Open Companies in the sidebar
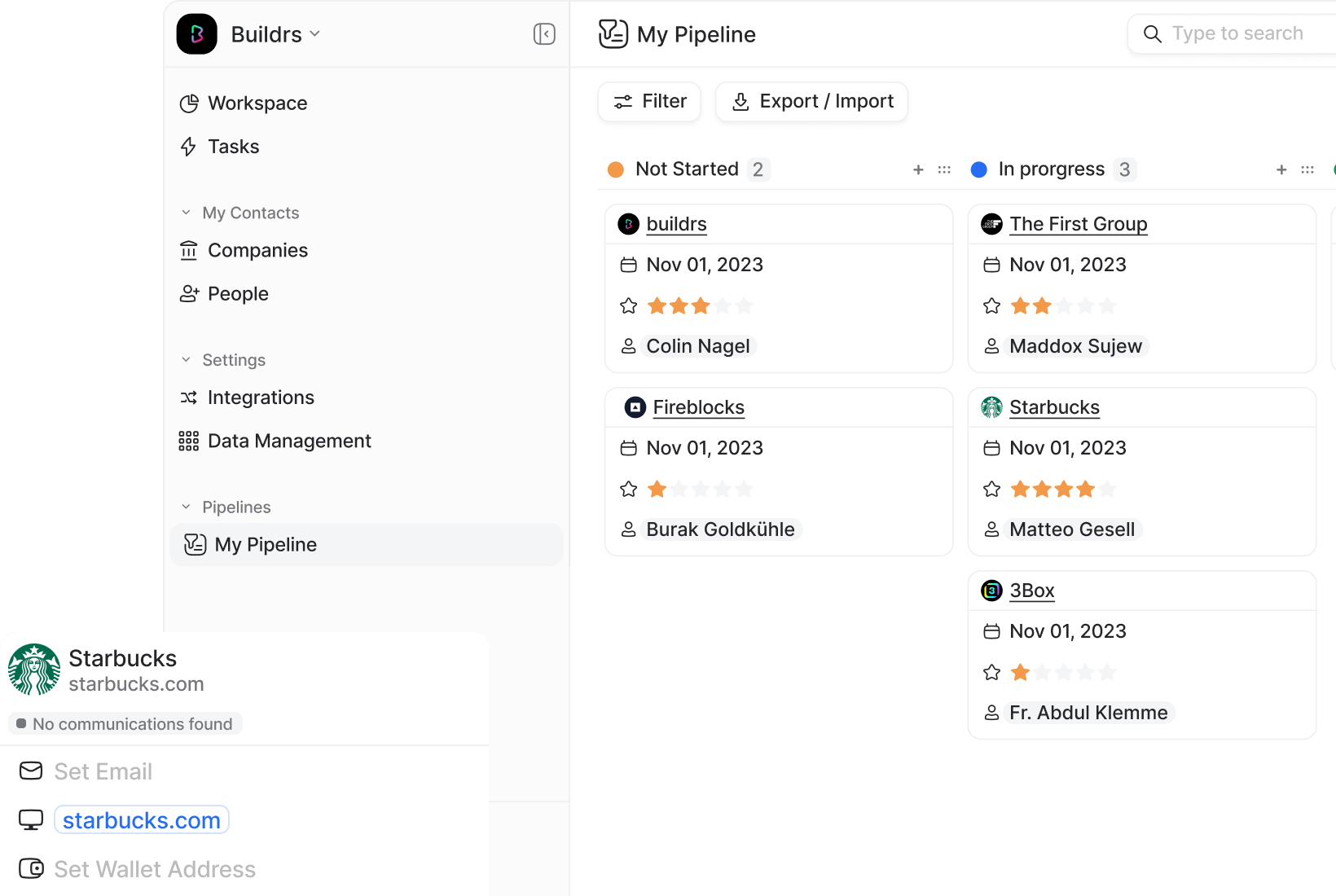Screen dimensions: 1336x896 click(x=257, y=250)
